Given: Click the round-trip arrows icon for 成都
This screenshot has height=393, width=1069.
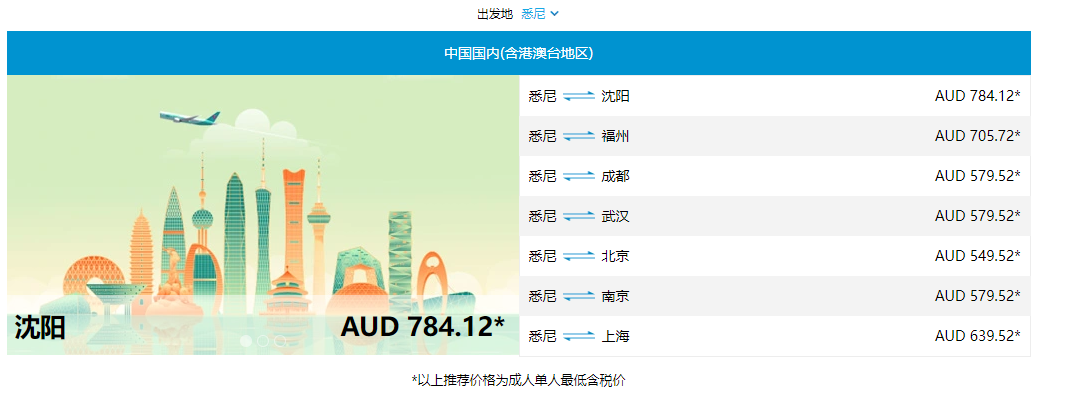Looking at the screenshot, I should (x=579, y=176).
